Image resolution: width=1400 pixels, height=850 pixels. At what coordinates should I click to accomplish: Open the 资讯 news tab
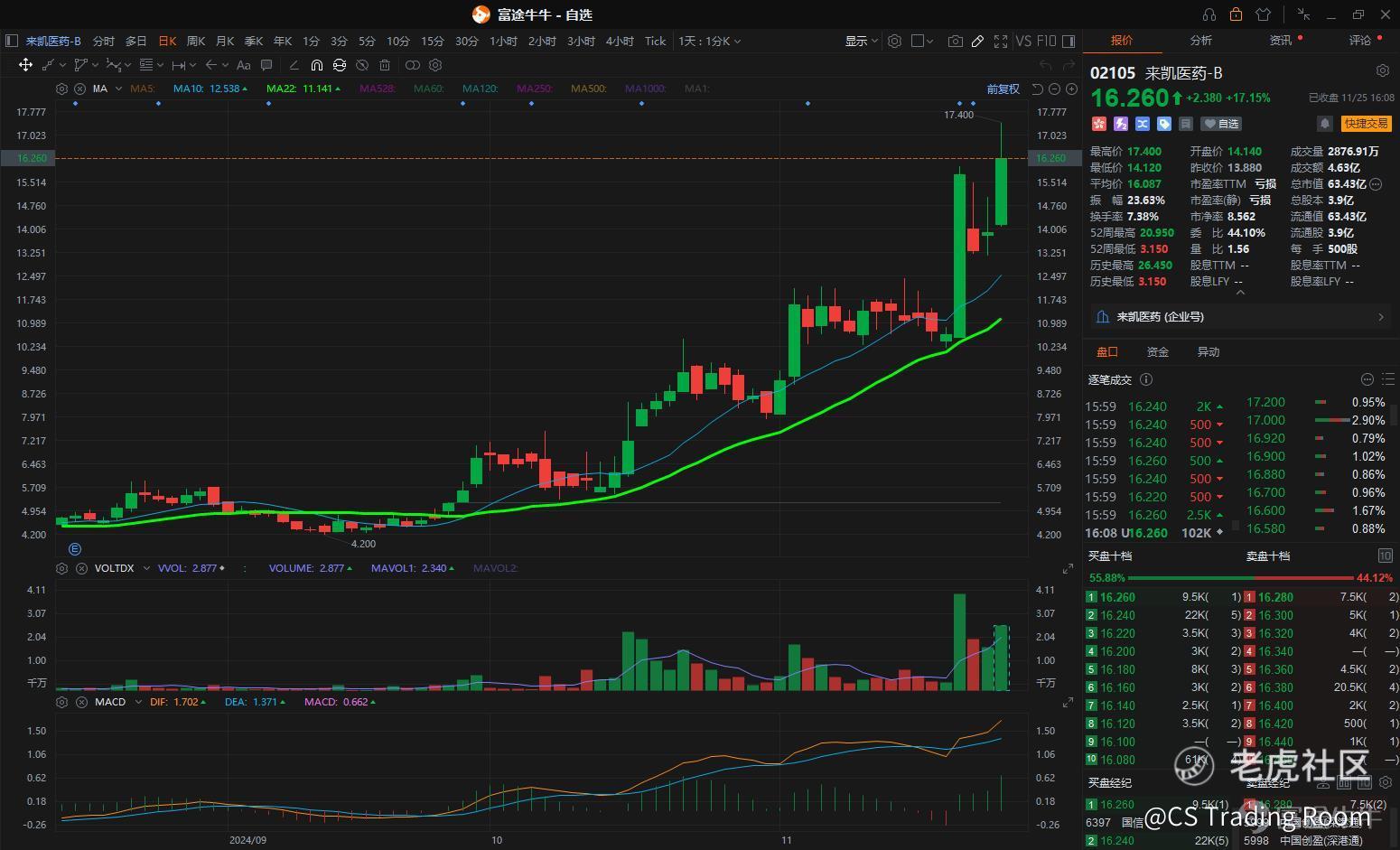coord(1281,41)
